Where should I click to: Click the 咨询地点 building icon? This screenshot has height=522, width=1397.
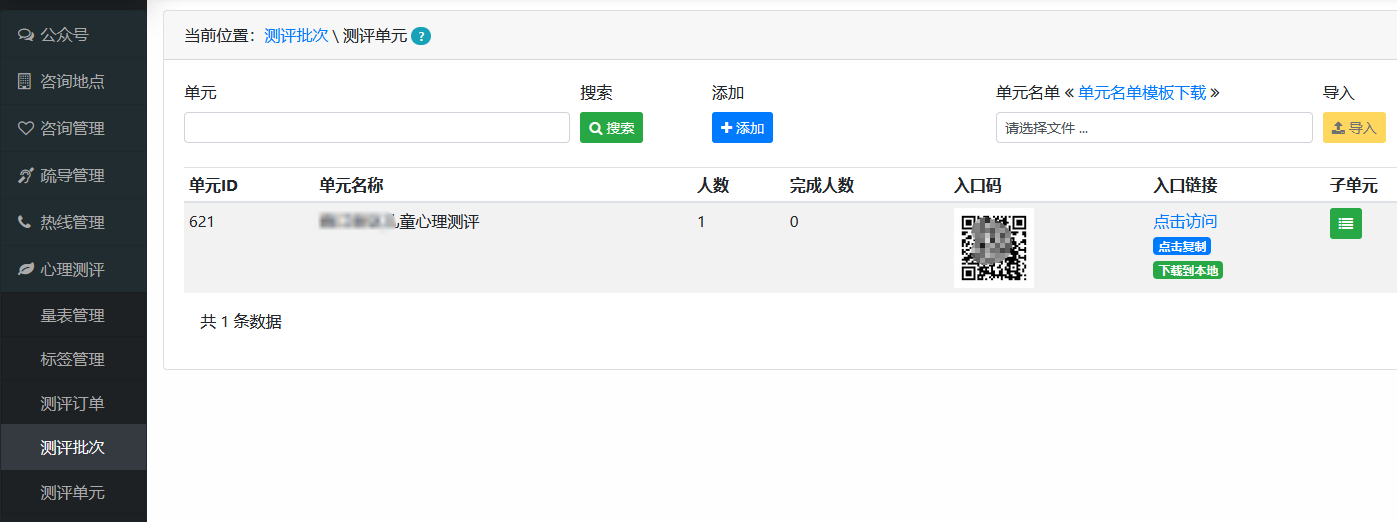click(25, 81)
